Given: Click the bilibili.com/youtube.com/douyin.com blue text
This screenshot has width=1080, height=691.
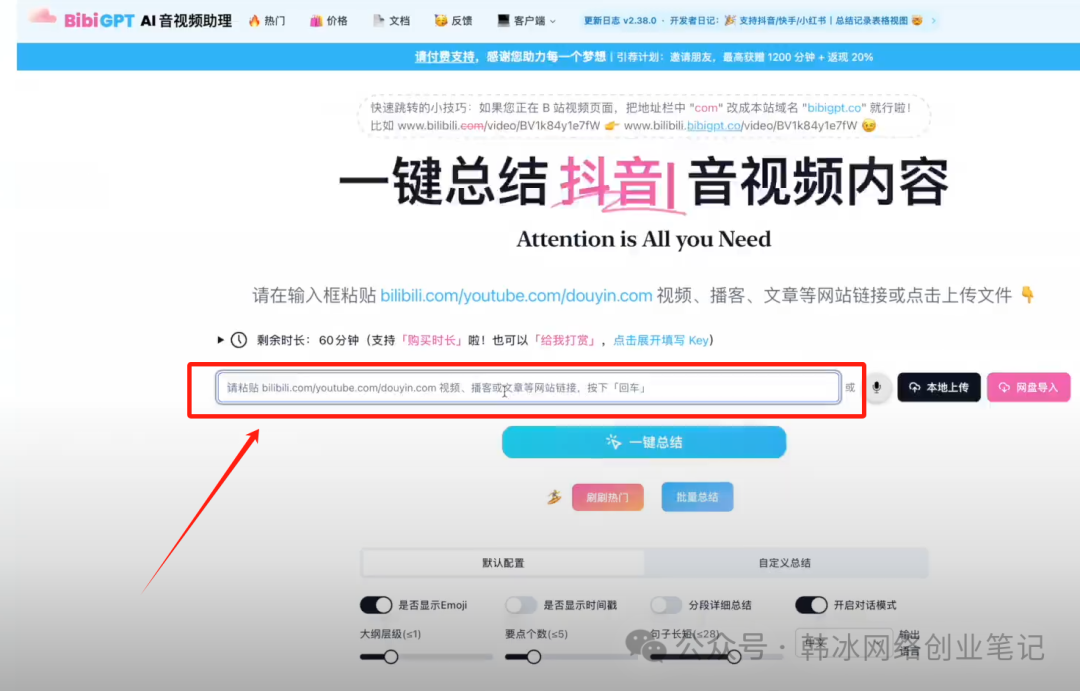Looking at the screenshot, I should pyautogui.click(x=516, y=296).
